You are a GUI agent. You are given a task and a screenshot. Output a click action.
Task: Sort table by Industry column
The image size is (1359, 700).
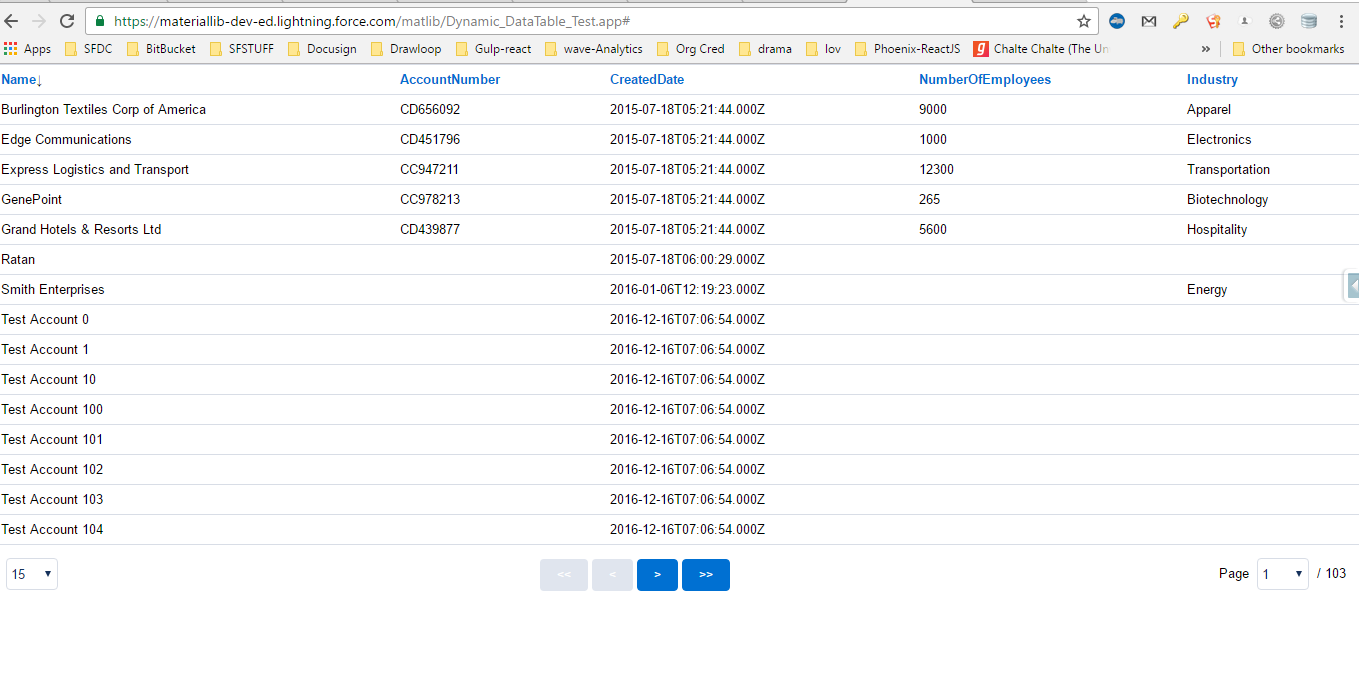tap(1212, 80)
